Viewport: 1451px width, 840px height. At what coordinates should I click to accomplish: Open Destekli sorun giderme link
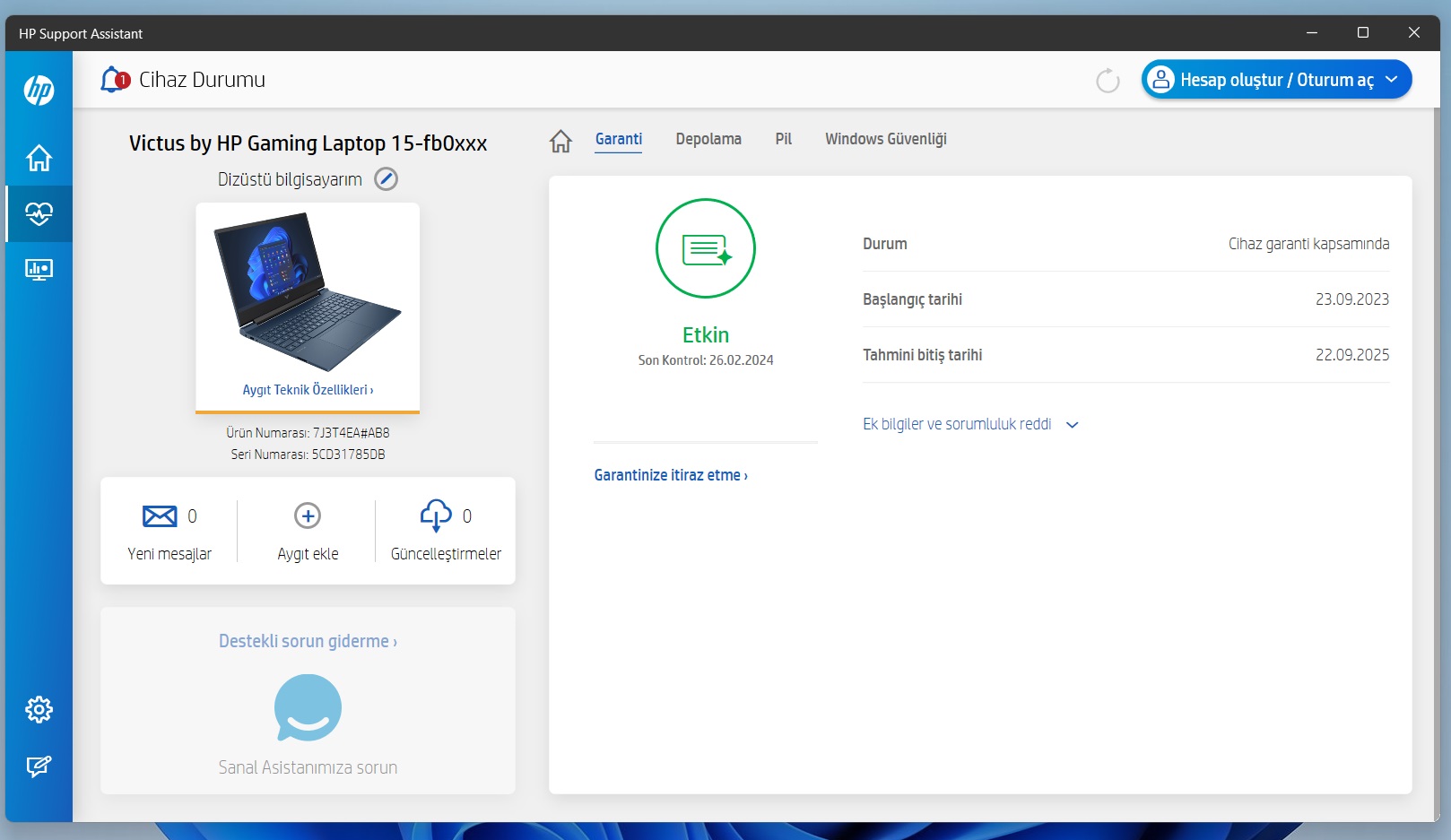[x=308, y=641]
